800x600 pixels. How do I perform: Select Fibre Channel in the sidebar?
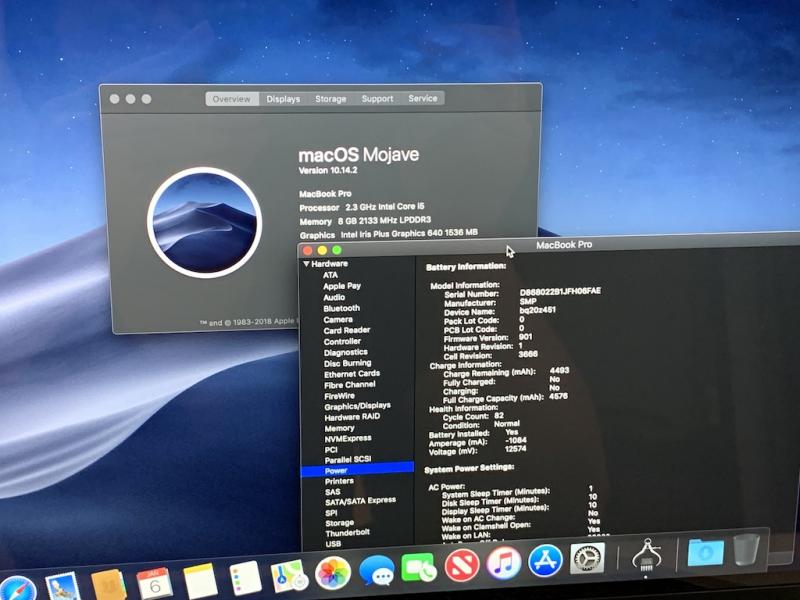349,385
